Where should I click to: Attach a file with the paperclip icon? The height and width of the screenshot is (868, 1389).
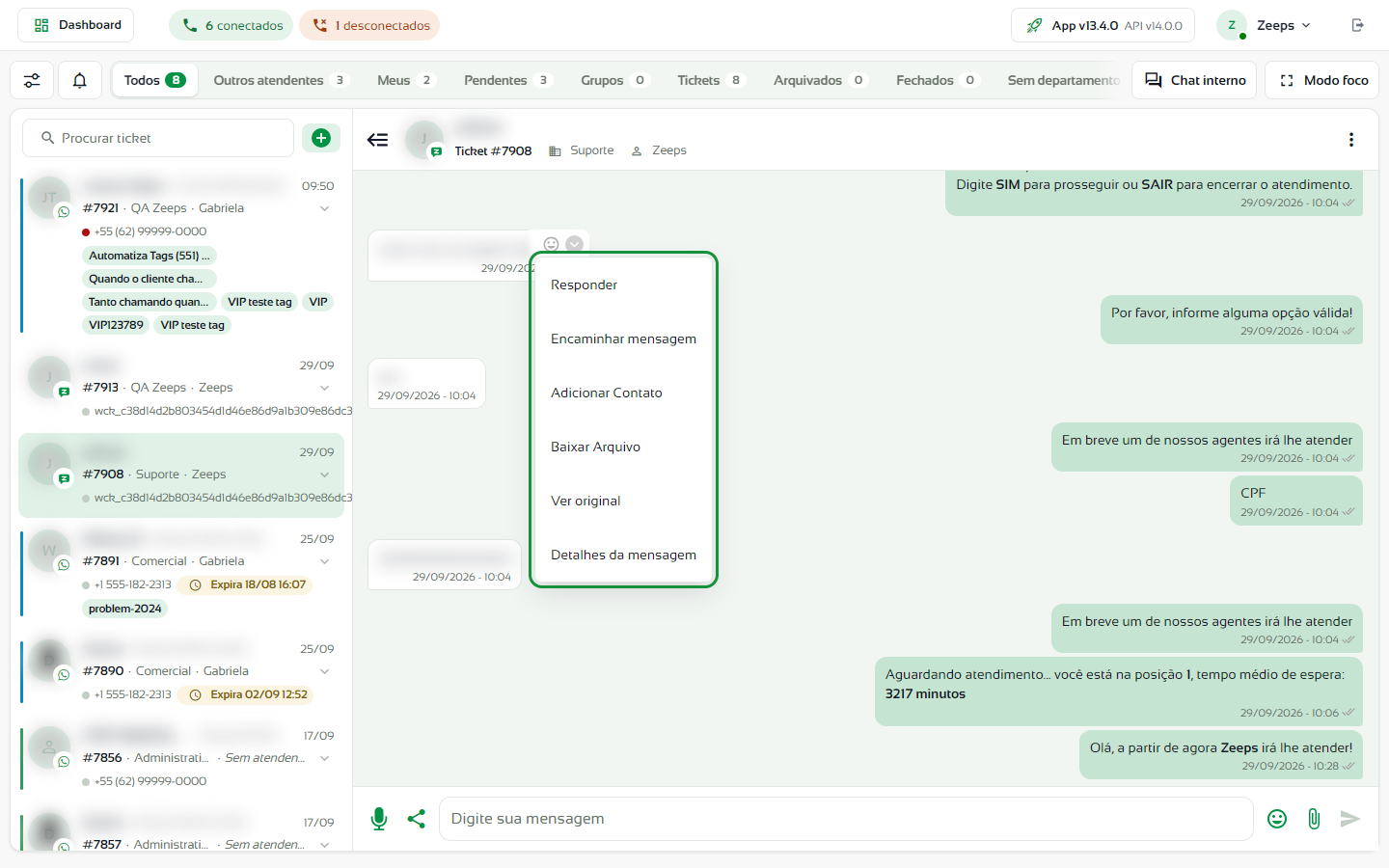point(1314,819)
